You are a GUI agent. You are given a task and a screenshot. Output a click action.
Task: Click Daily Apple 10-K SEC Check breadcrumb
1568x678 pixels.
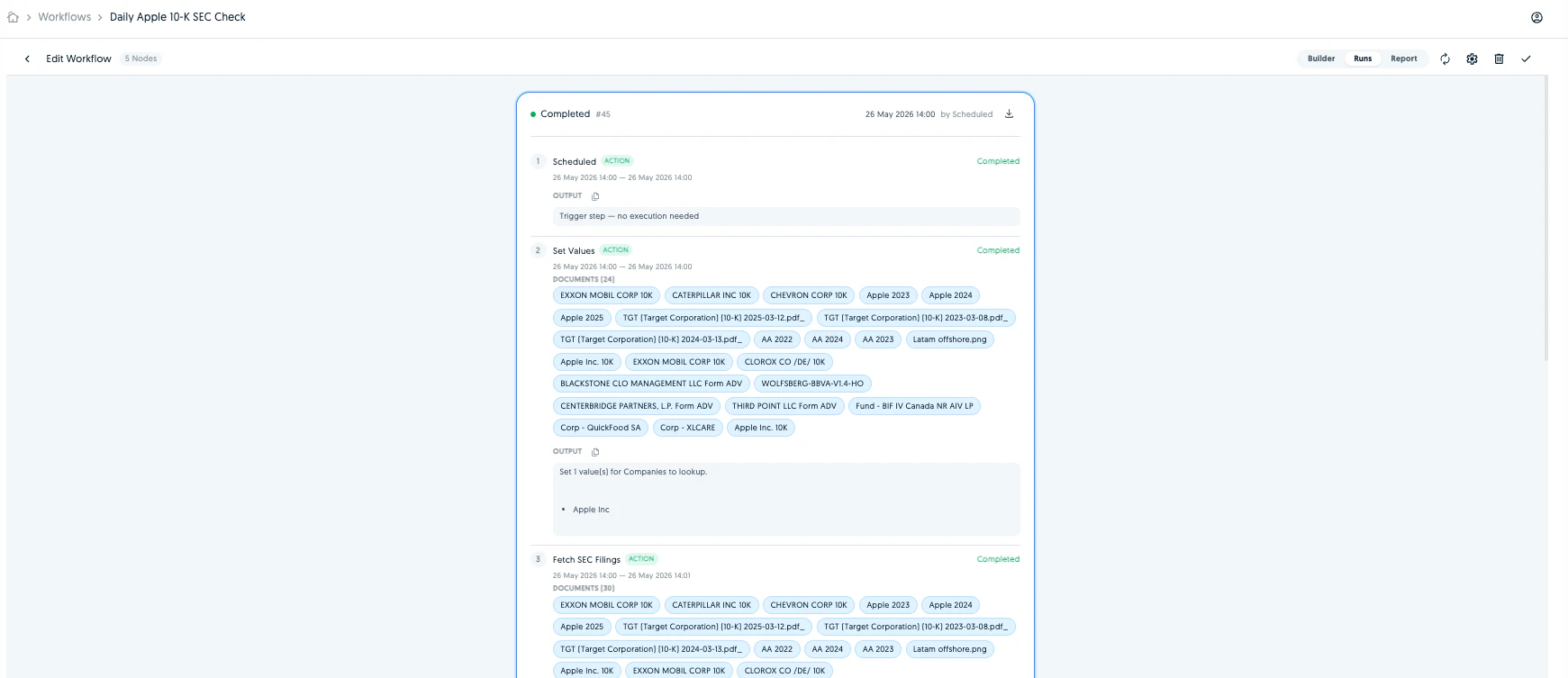[177, 17]
